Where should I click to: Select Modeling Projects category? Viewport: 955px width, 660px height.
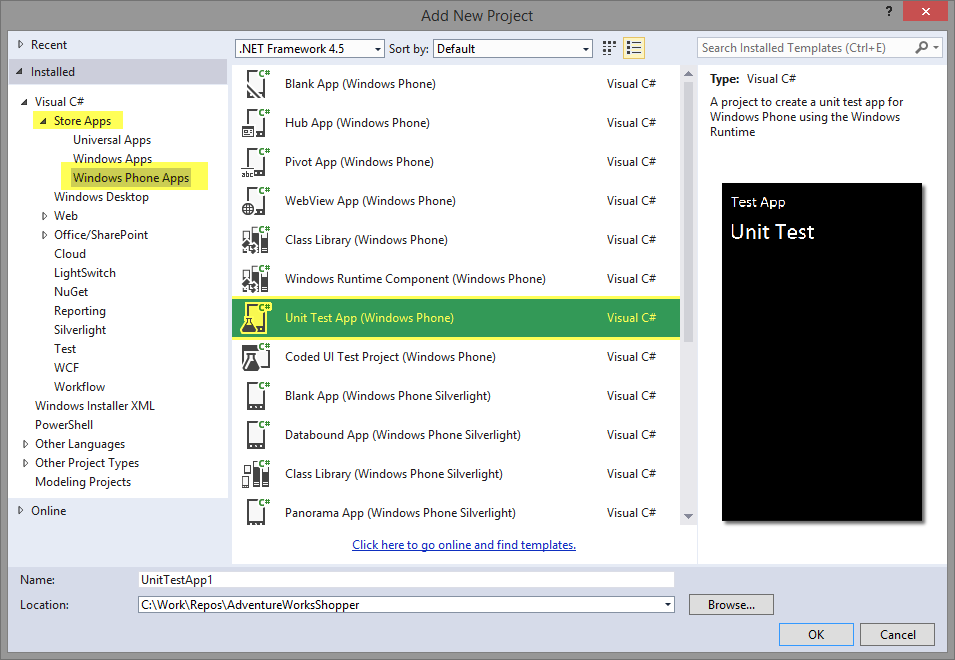pos(83,482)
